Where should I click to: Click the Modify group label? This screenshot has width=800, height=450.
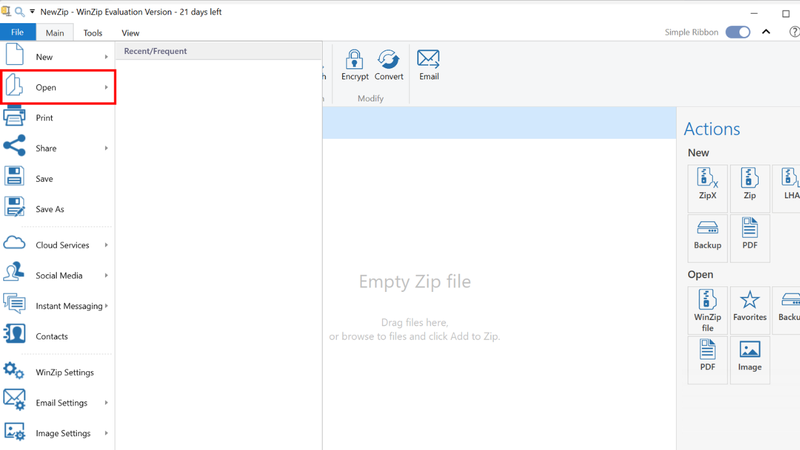point(370,98)
